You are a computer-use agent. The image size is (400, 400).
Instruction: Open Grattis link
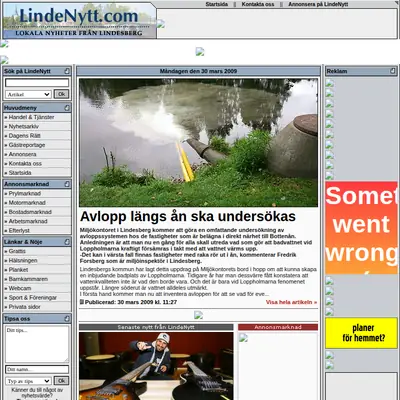coord(17,251)
